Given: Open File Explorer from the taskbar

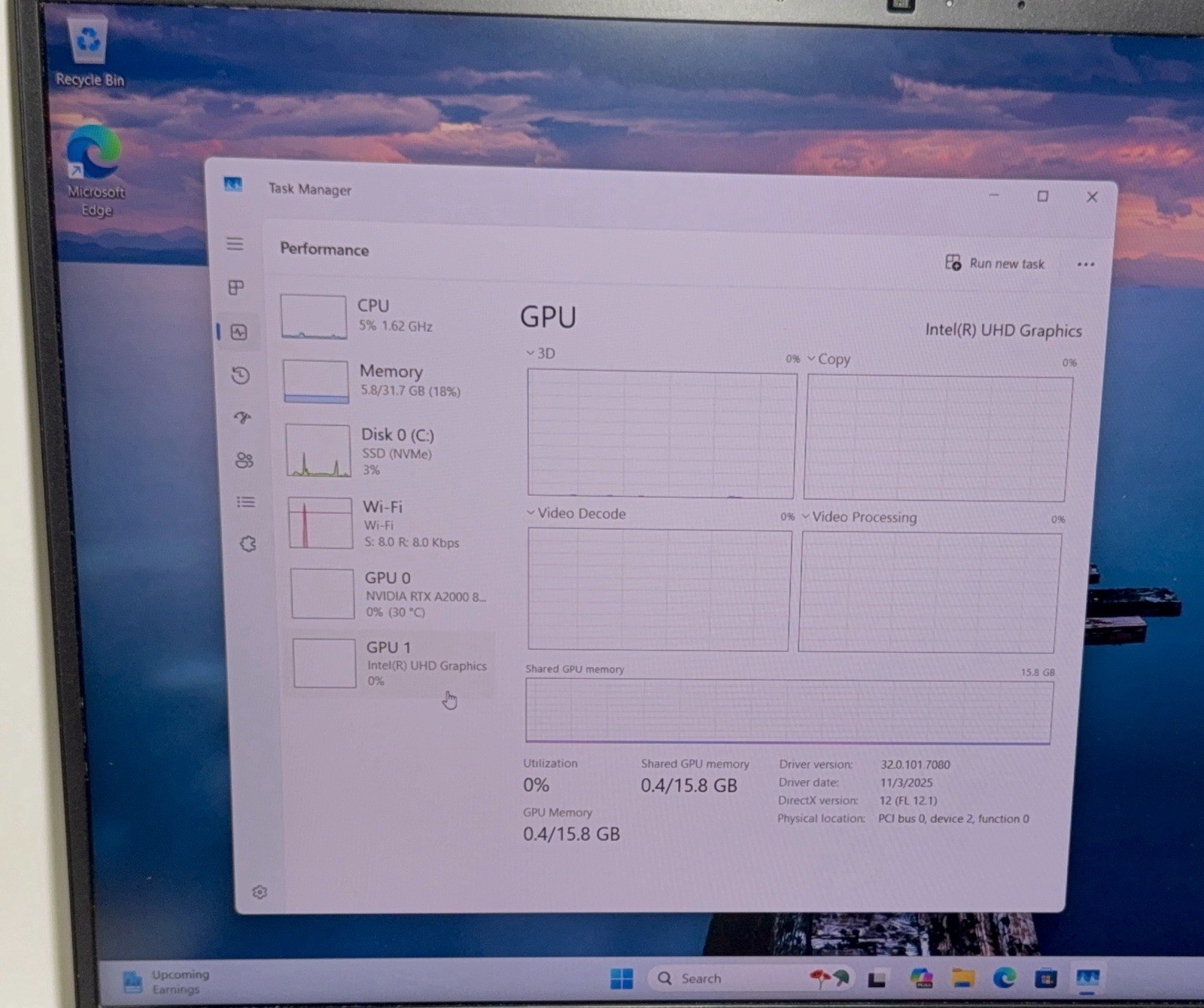Looking at the screenshot, I should [x=962, y=979].
